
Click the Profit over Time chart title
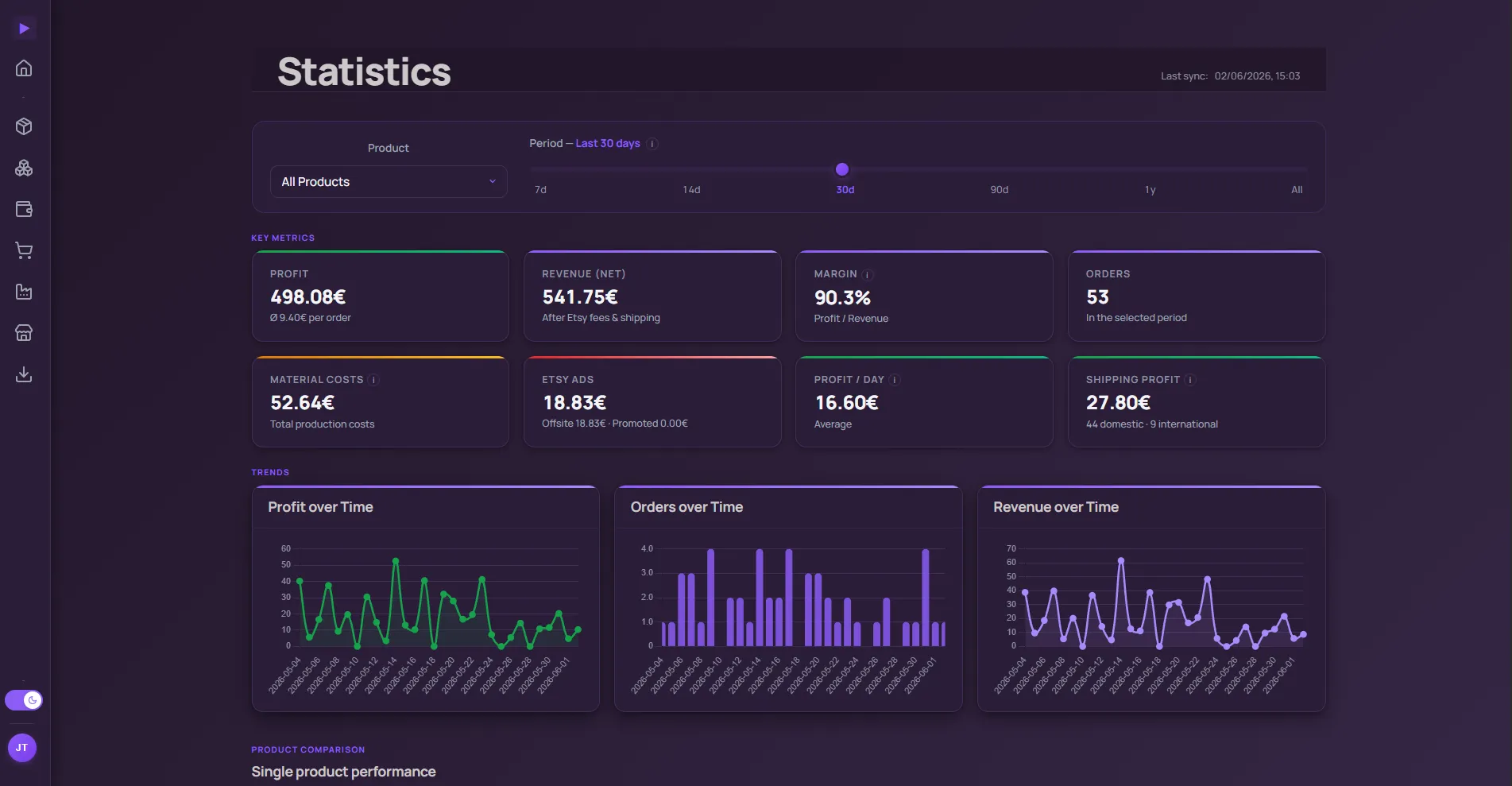(x=320, y=507)
